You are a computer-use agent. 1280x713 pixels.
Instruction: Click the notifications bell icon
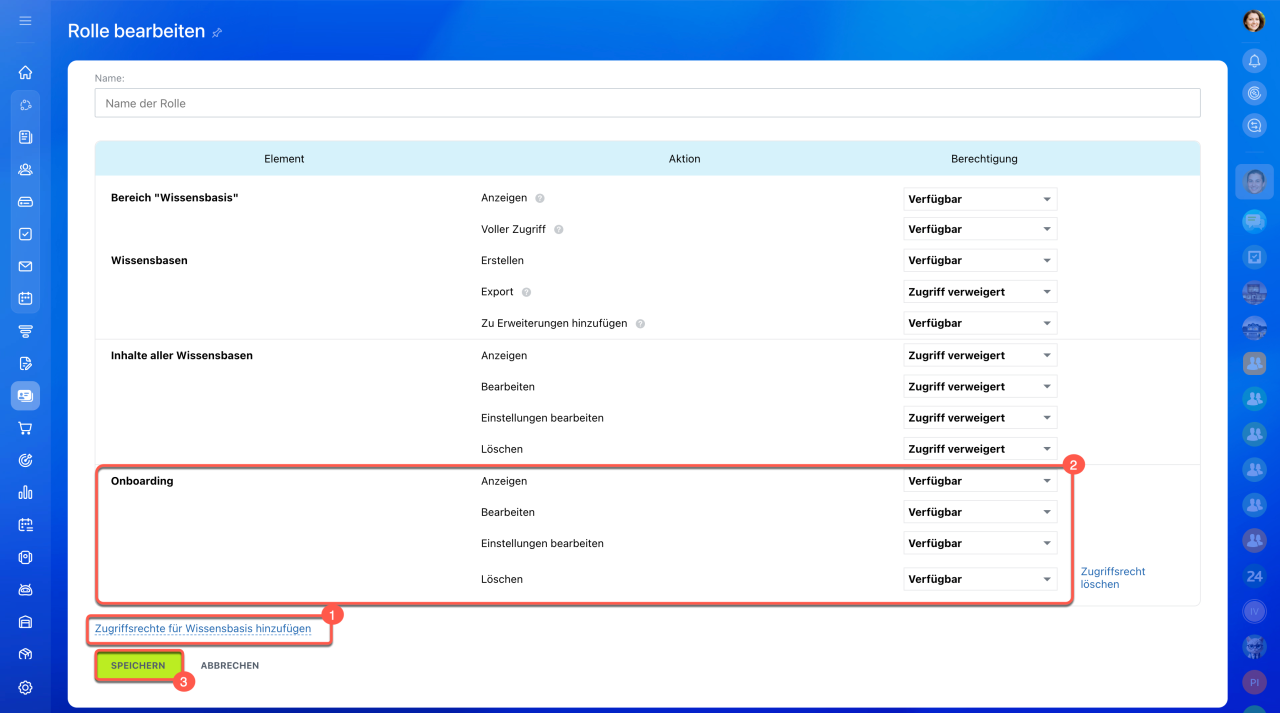click(x=1254, y=61)
